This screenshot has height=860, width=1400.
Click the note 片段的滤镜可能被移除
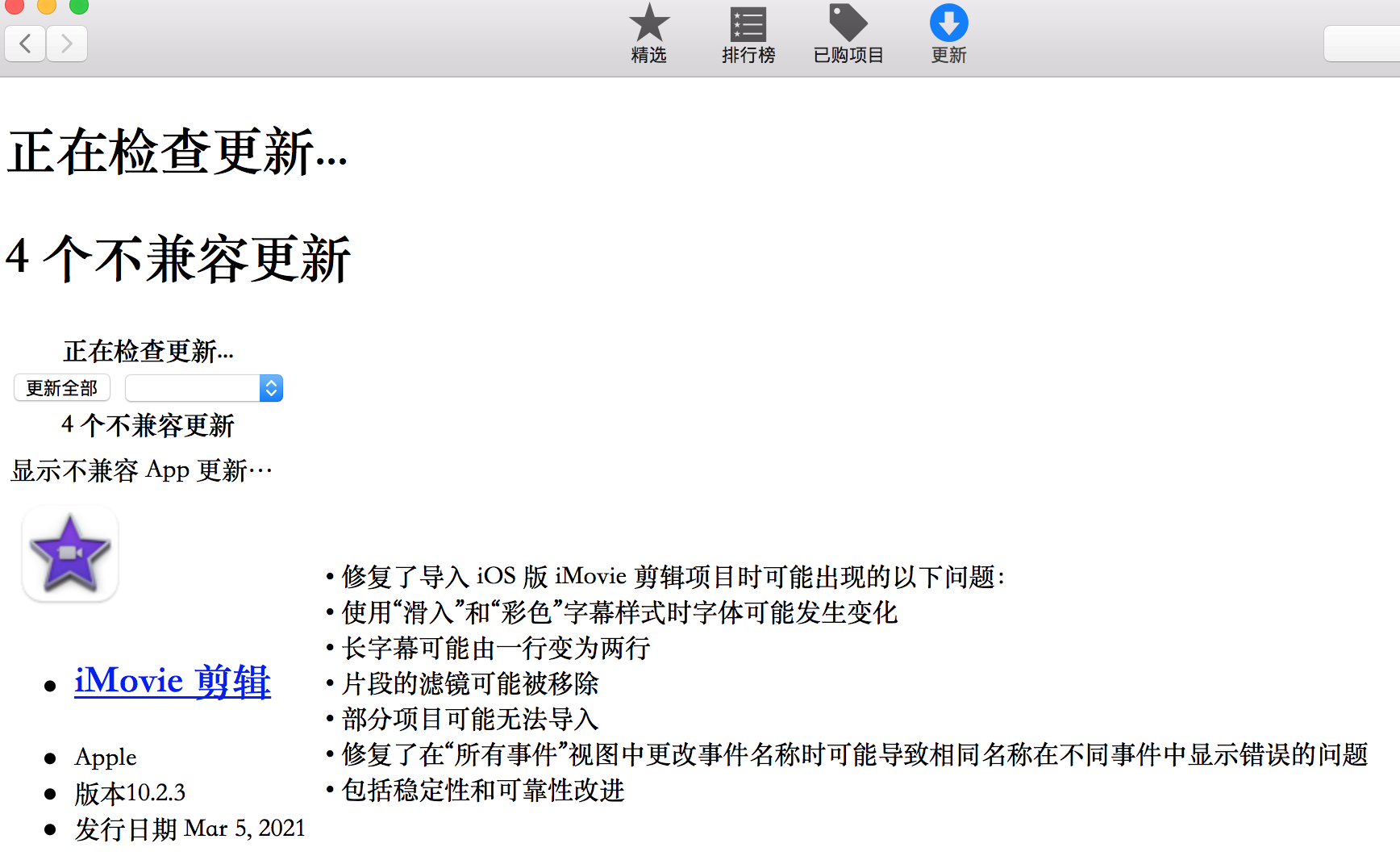(462, 683)
